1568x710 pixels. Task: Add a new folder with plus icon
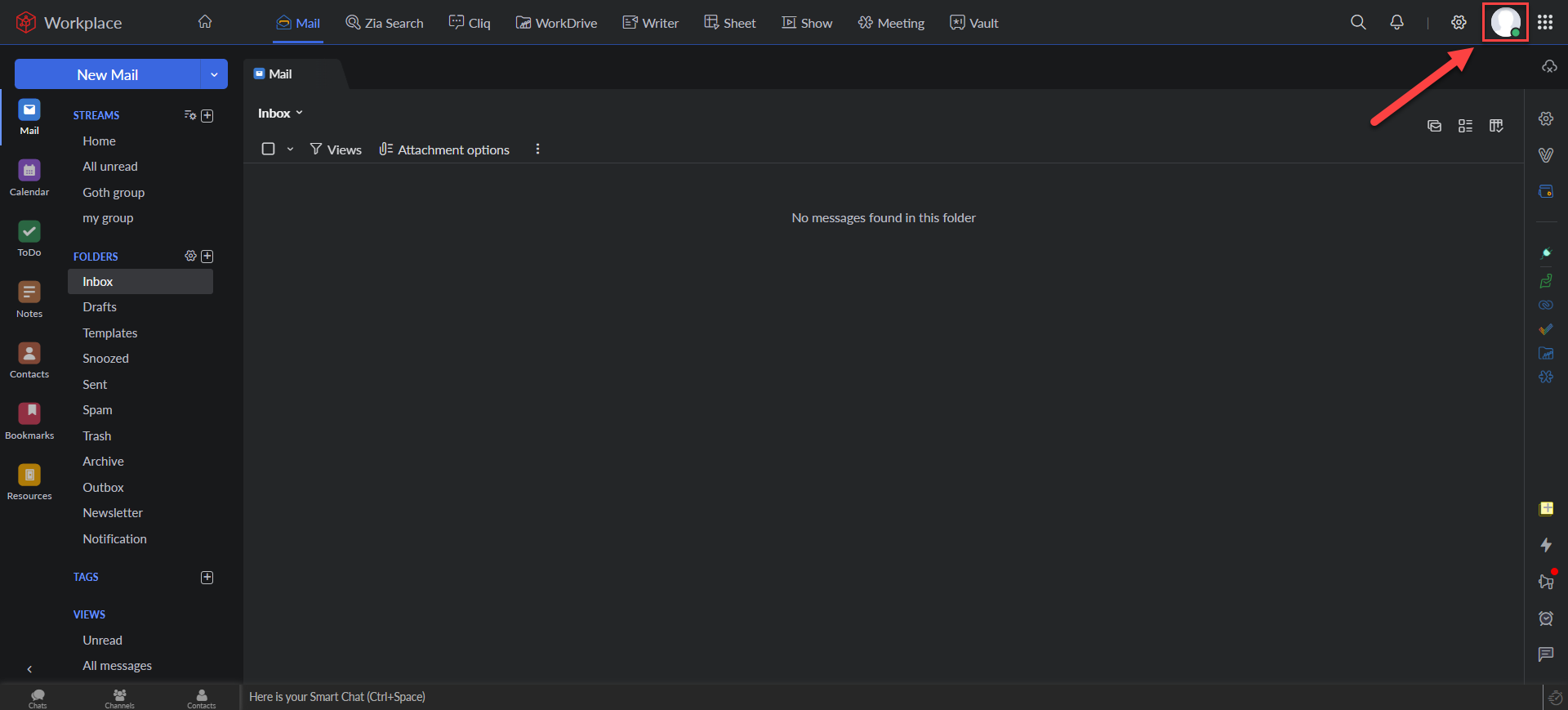click(207, 257)
